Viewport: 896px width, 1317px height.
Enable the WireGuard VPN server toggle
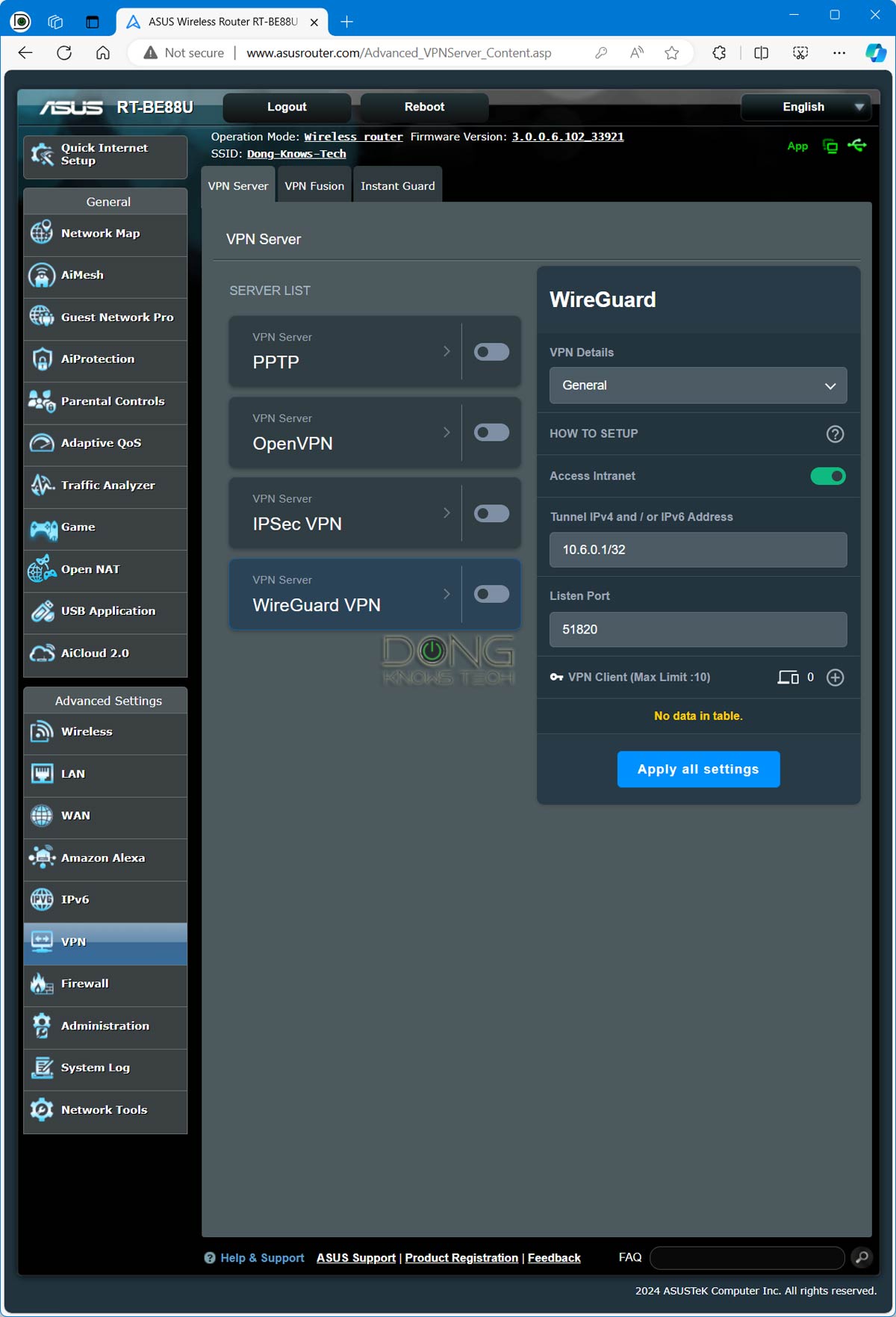[x=491, y=594]
